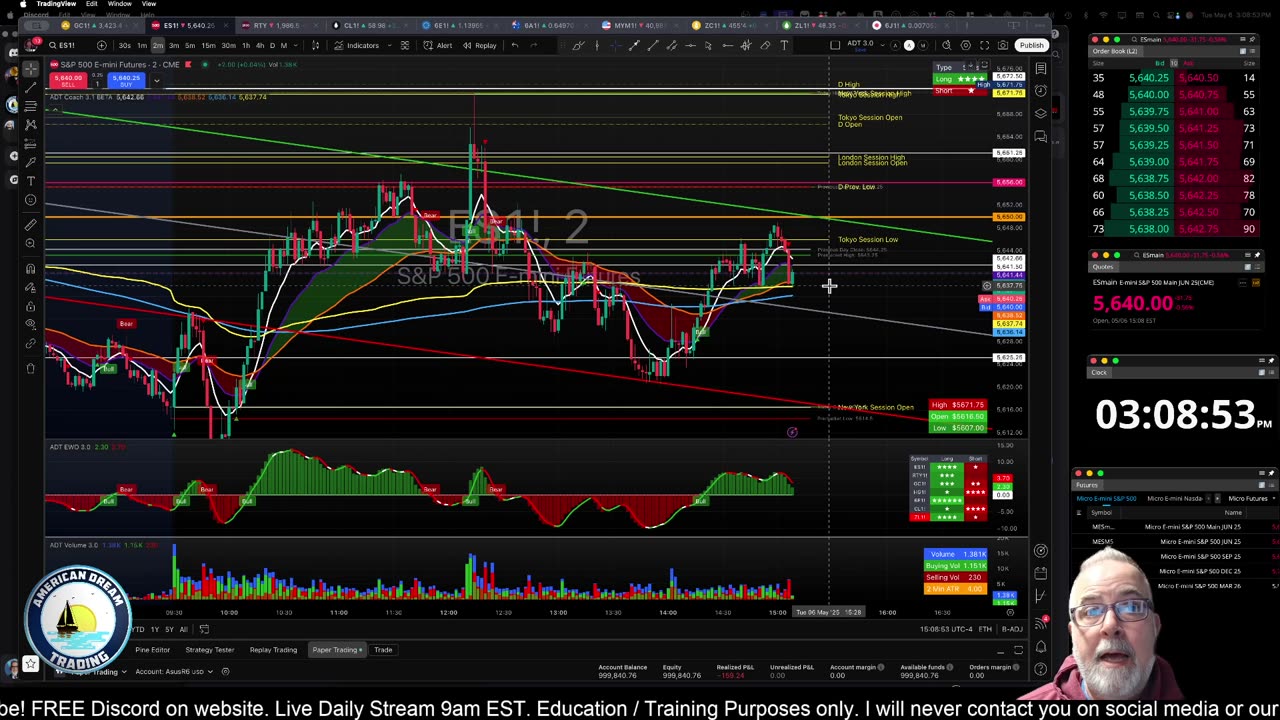Toggle ETH extended trading hours session
This screenshot has height=720, width=1280.
(x=985, y=629)
